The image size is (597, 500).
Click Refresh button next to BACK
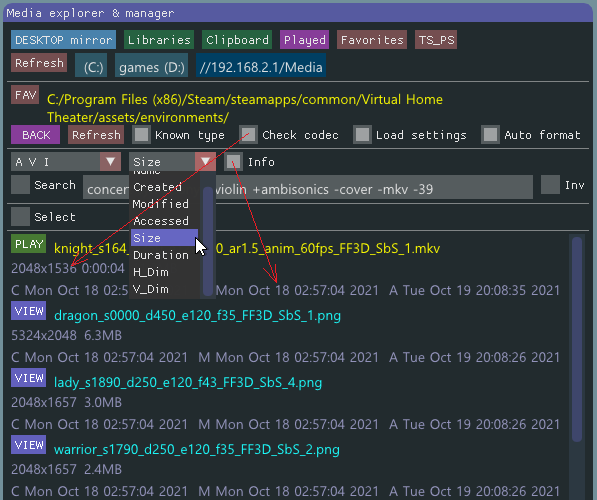96,135
